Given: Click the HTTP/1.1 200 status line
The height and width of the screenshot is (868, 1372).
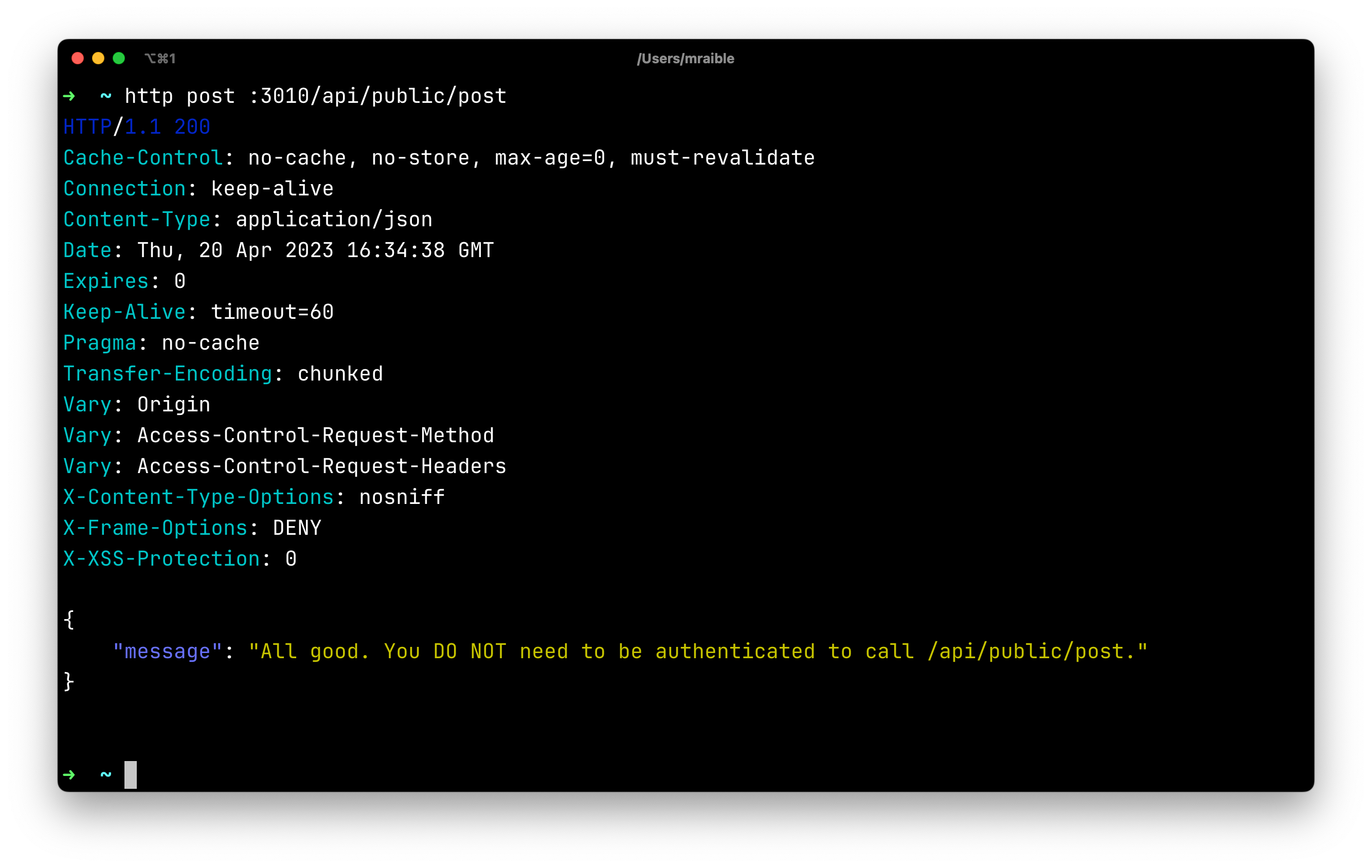Looking at the screenshot, I should coord(136,126).
